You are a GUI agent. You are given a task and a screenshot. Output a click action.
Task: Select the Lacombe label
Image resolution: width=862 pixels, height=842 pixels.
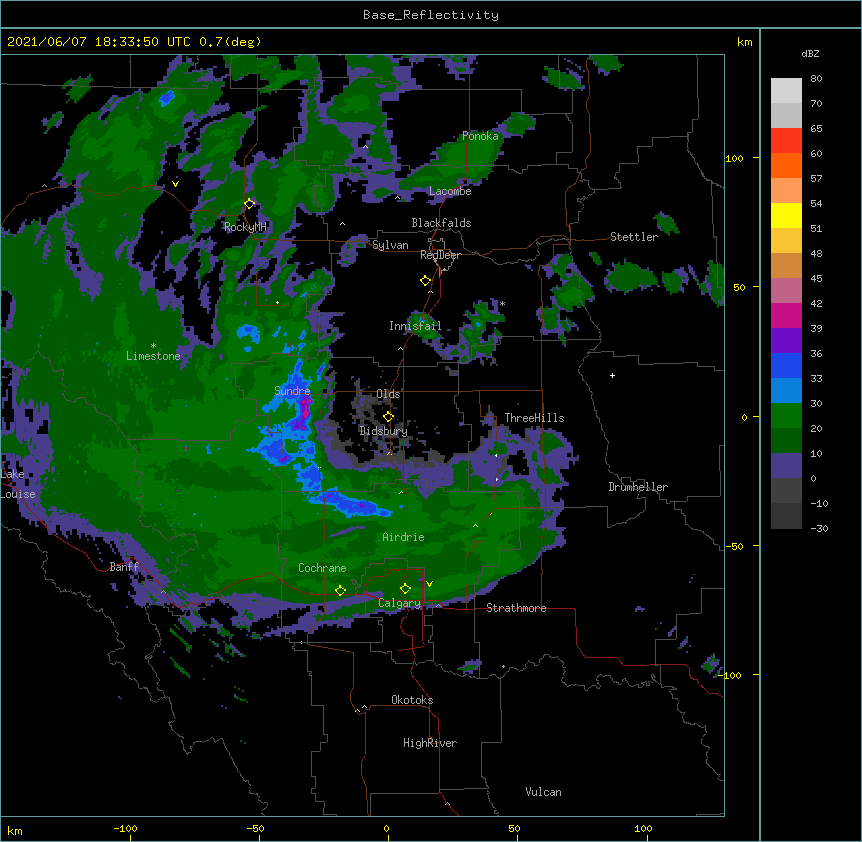pos(450,191)
